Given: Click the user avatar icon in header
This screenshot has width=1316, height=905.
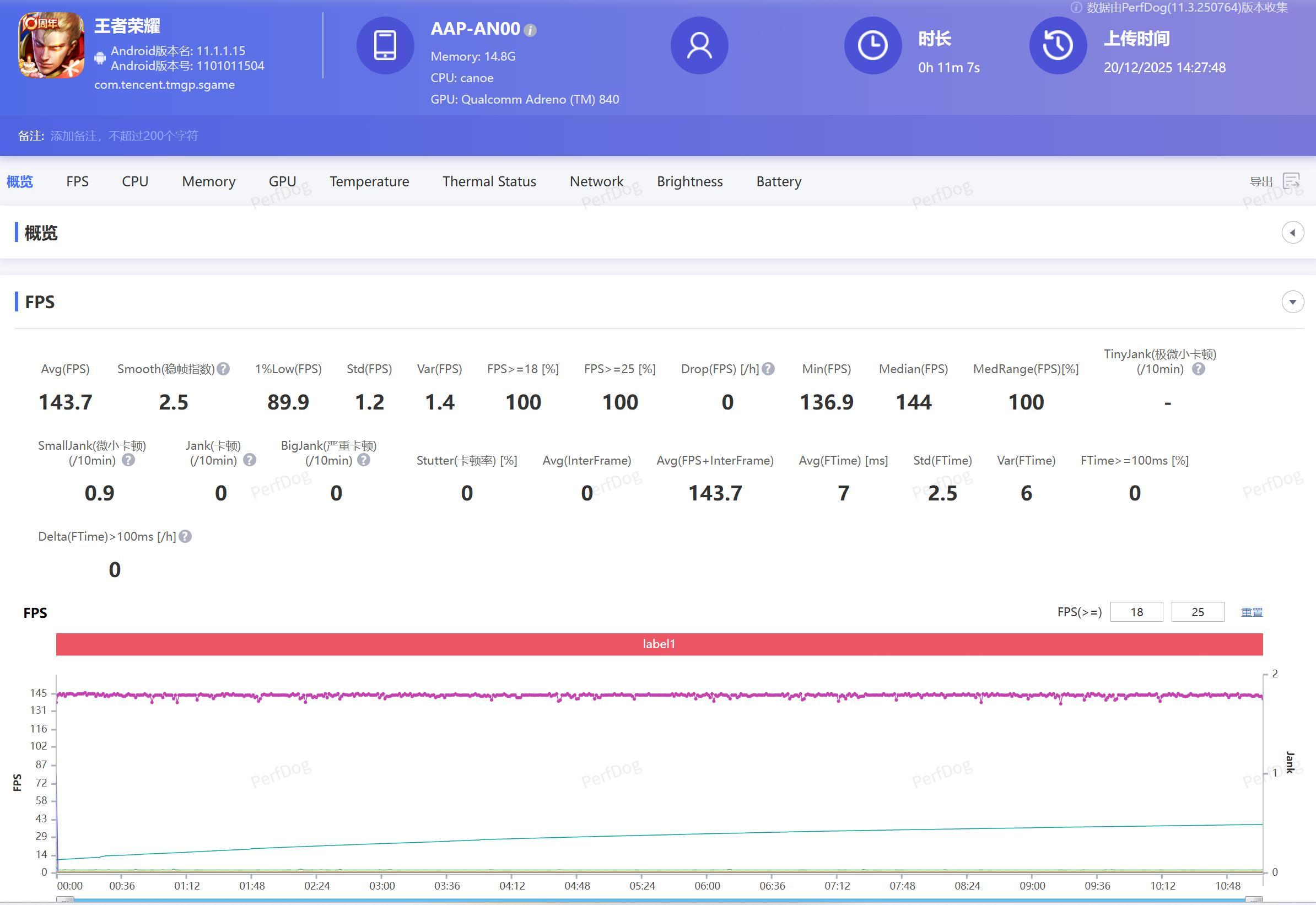Looking at the screenshot, I should (x=699, y=45).
